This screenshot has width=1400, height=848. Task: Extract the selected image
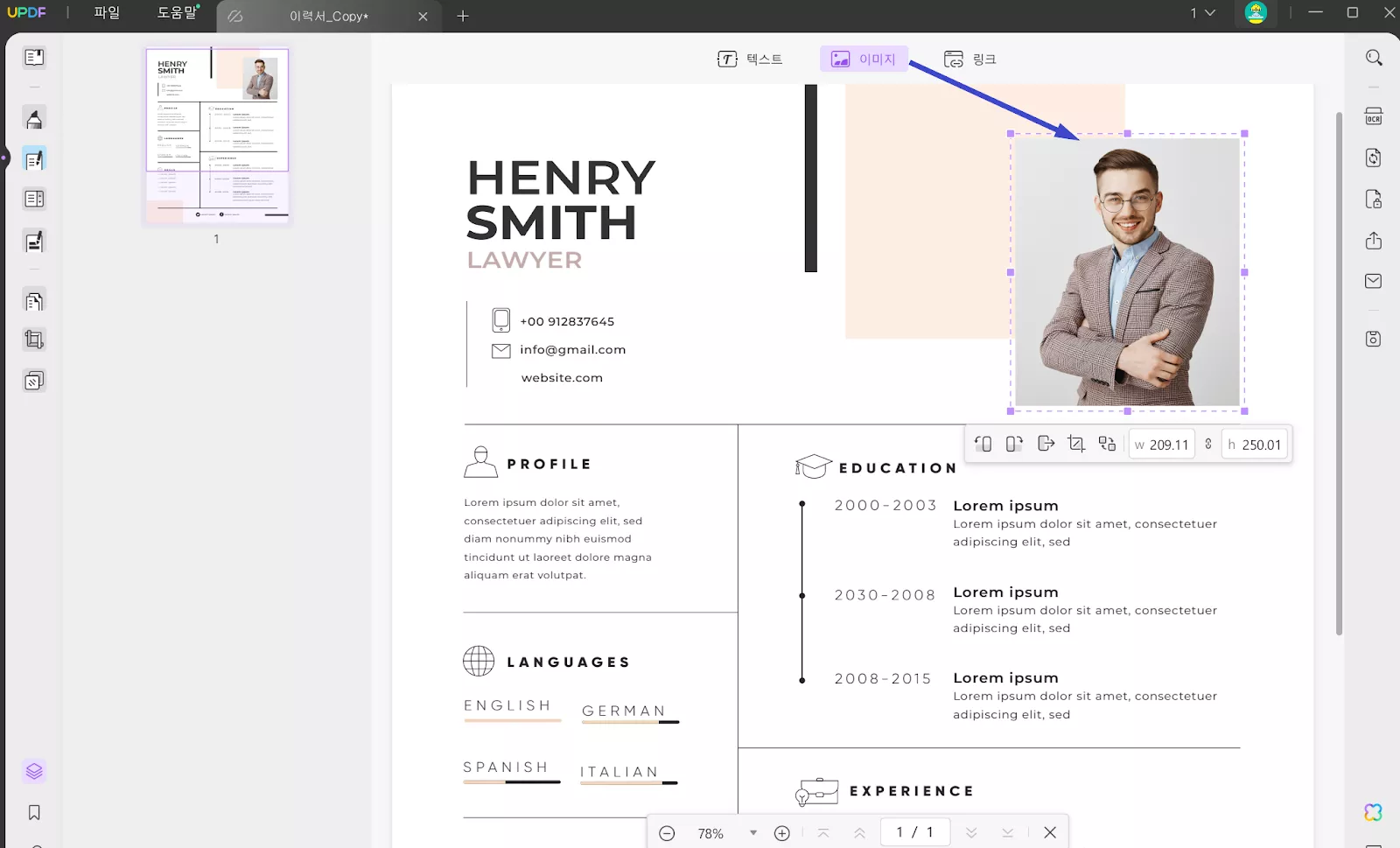point(1046,444)
